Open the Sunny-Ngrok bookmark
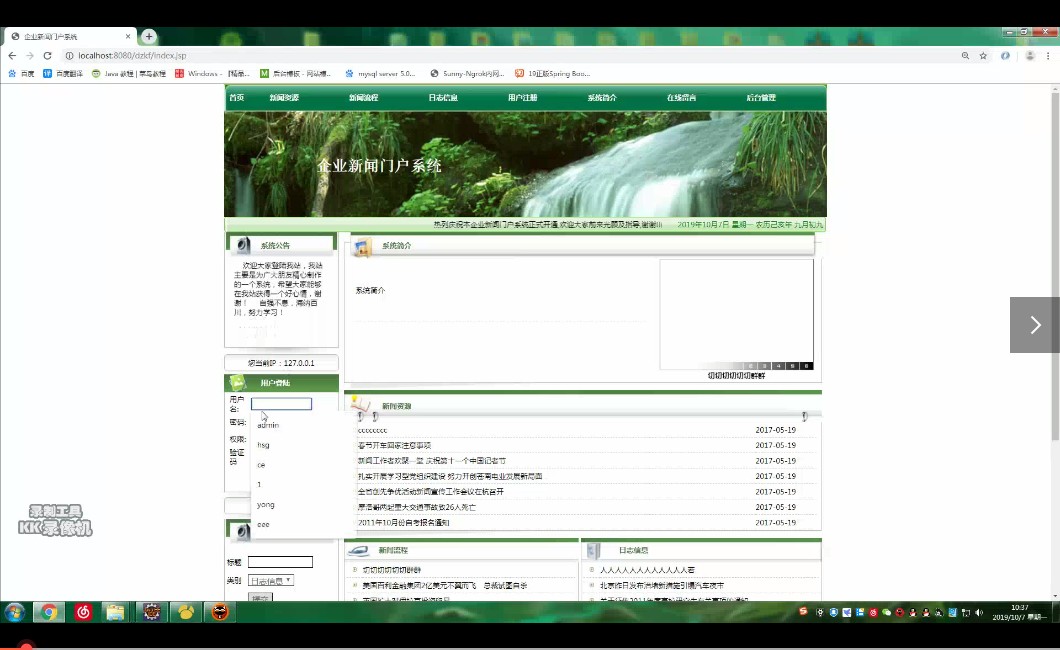This screenshot has height=650, width=1060. coord(467,74)
